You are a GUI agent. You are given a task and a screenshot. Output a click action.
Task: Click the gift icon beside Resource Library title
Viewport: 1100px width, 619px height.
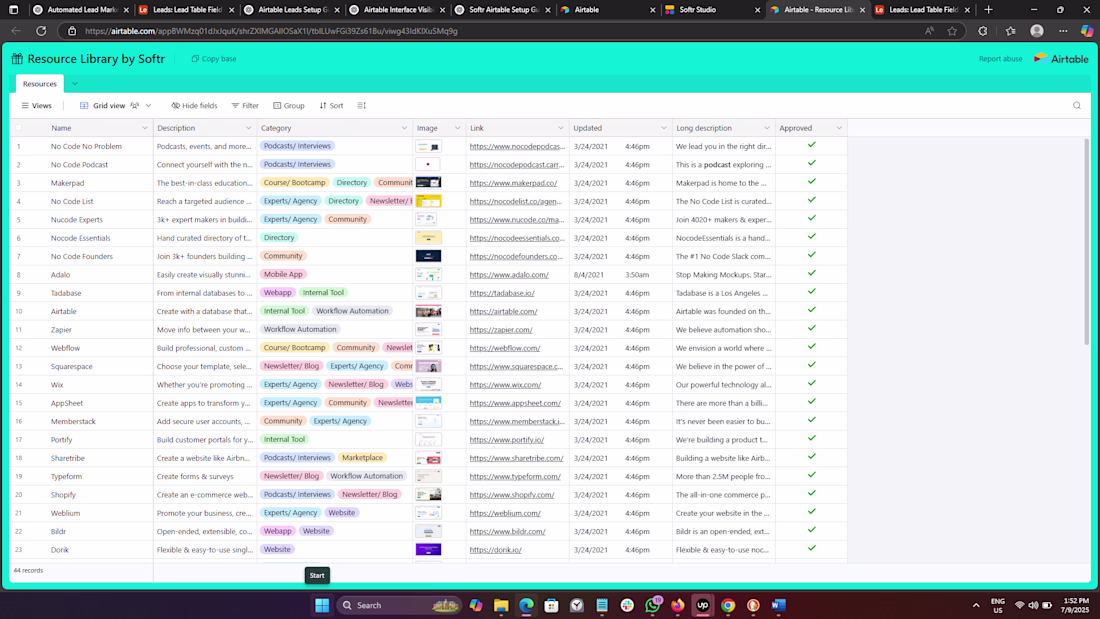[18, 59]
